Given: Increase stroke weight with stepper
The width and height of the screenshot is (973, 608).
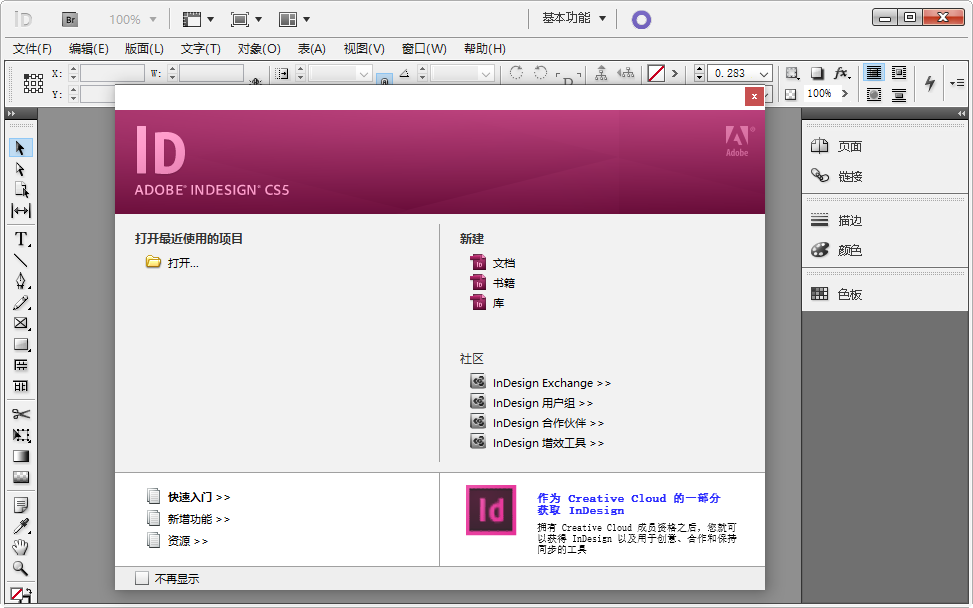Looking at the screenshot, I should [699, 69].
